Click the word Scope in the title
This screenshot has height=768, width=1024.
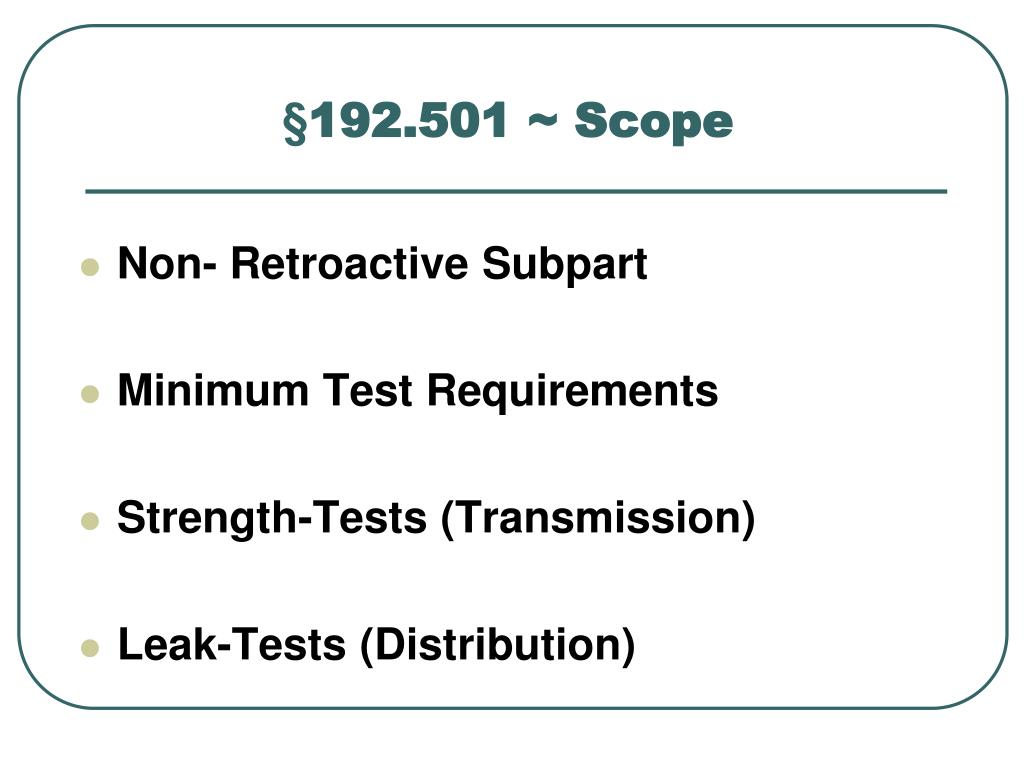pyautogui.click(x=654, y=122)
